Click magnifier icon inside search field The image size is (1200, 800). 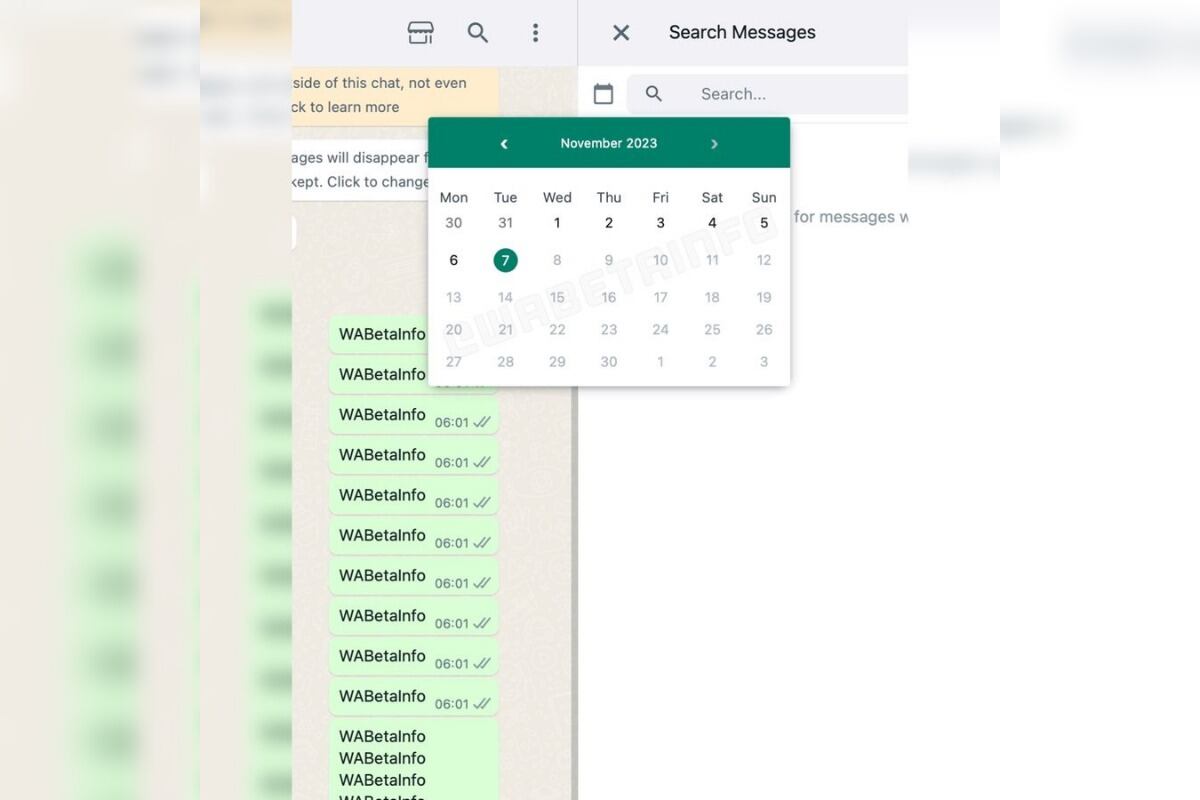(654, 94)
